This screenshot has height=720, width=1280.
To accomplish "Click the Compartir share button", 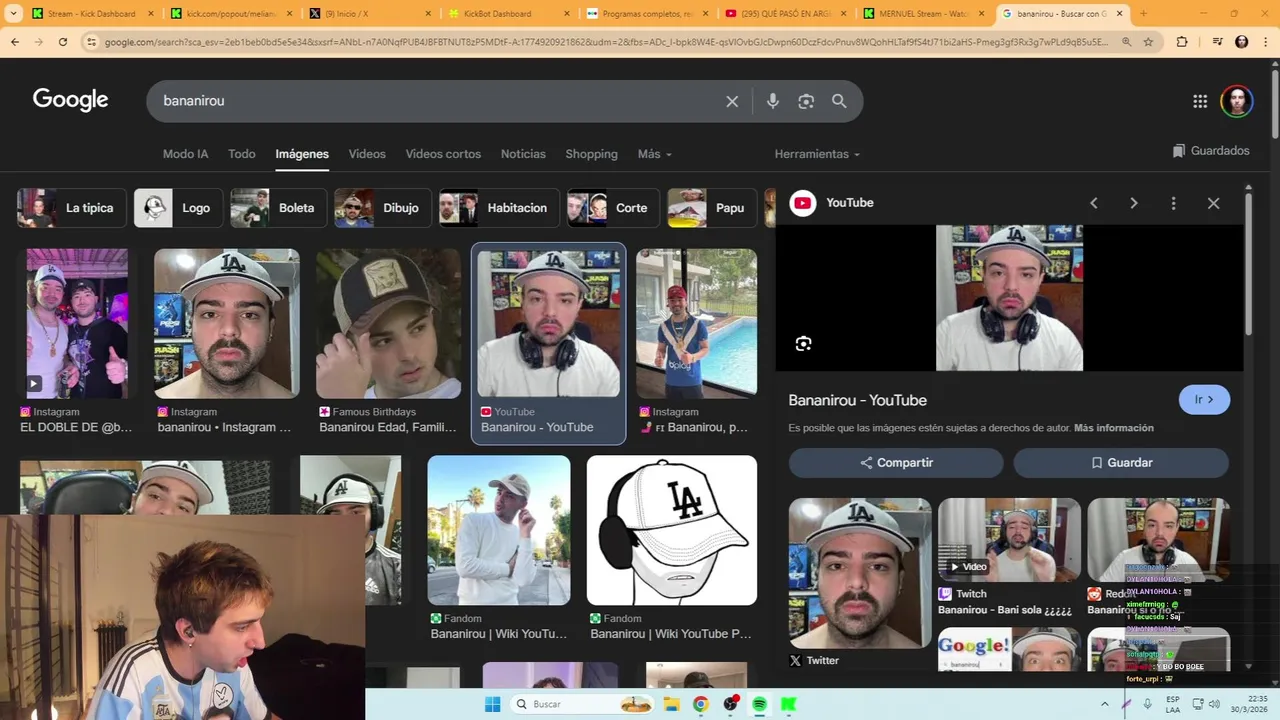I will [896, 463].
